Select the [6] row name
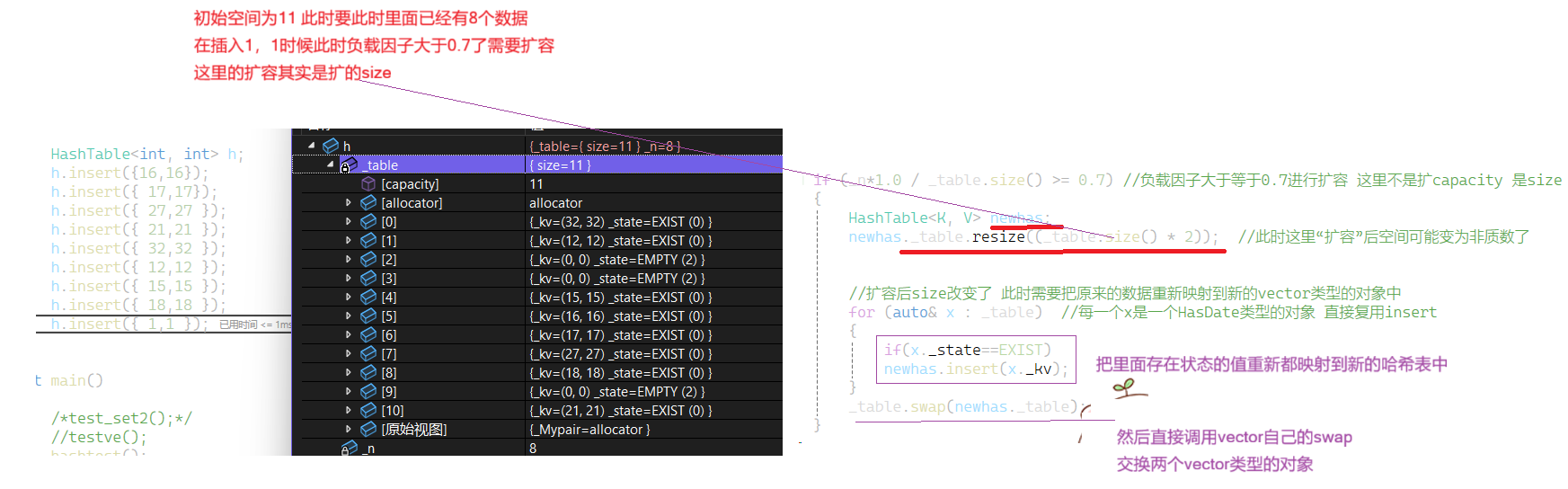 [x=388, y=334]
